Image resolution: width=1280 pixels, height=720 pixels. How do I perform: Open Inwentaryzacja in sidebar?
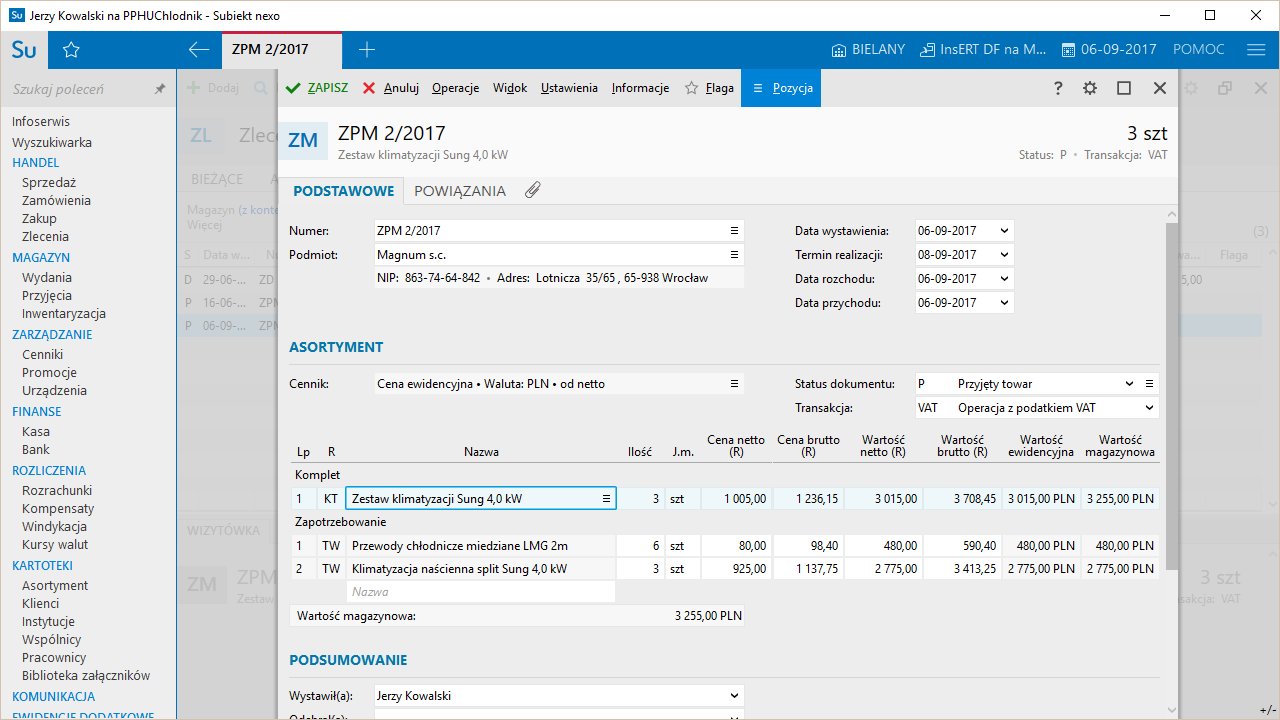coord(64,314)
